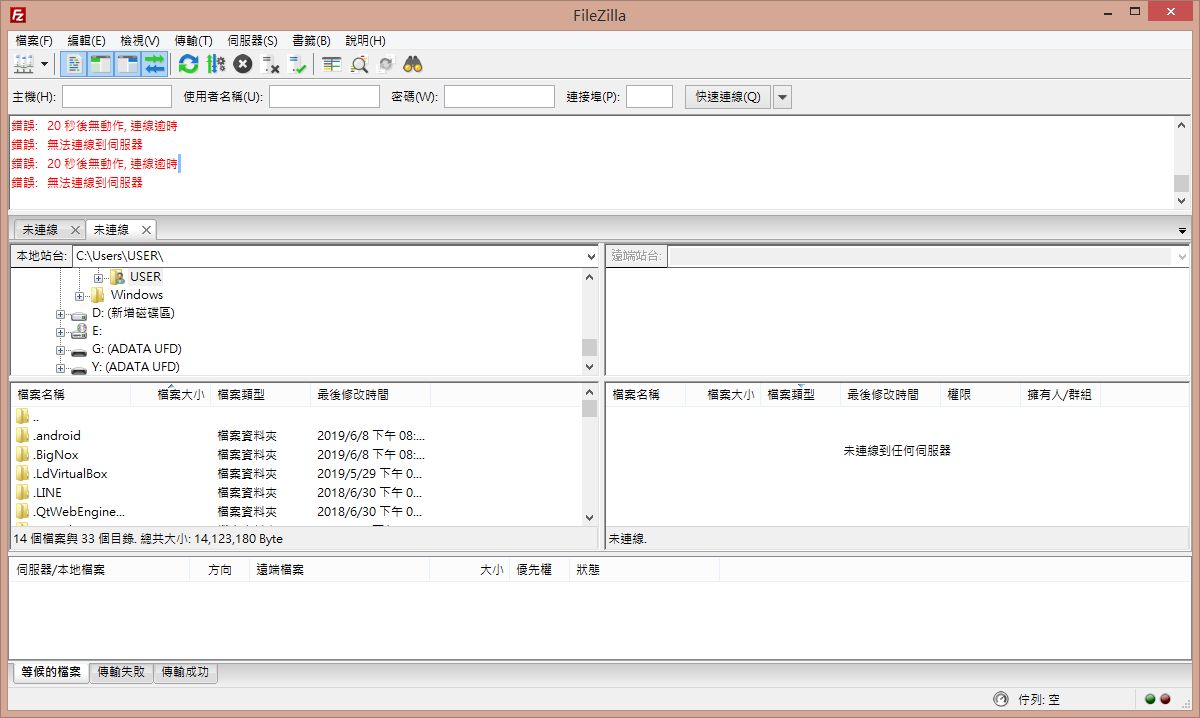
Task: Switch to the 傳輸失敗 queue tab
Action: click(121, 672)
